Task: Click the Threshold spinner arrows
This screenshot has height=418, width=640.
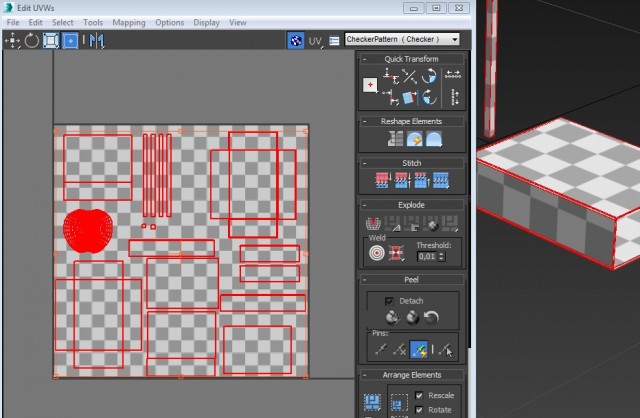Action: tap(441, 256)
